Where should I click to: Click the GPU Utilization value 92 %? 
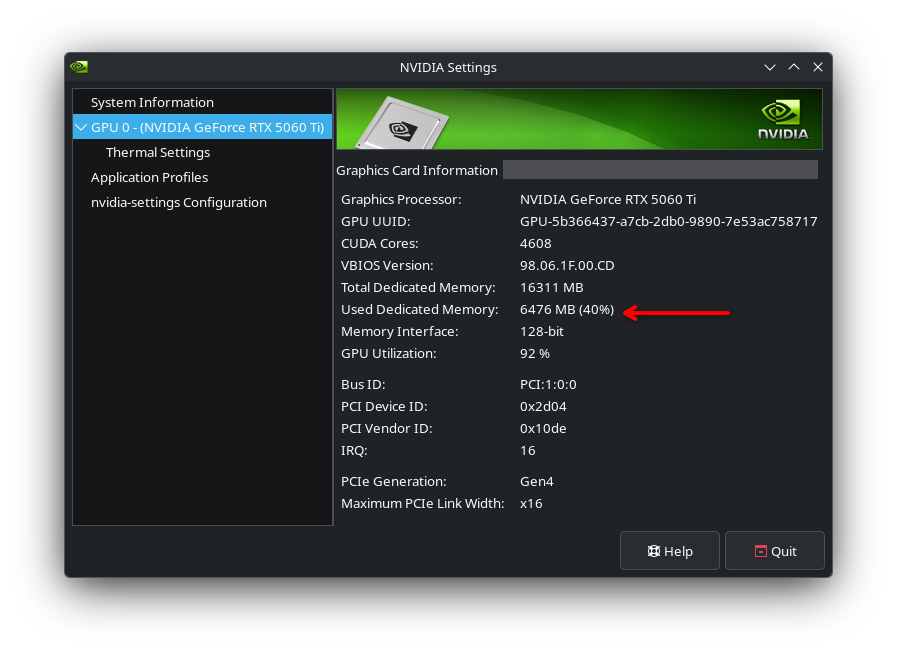(x=535, y=354)
